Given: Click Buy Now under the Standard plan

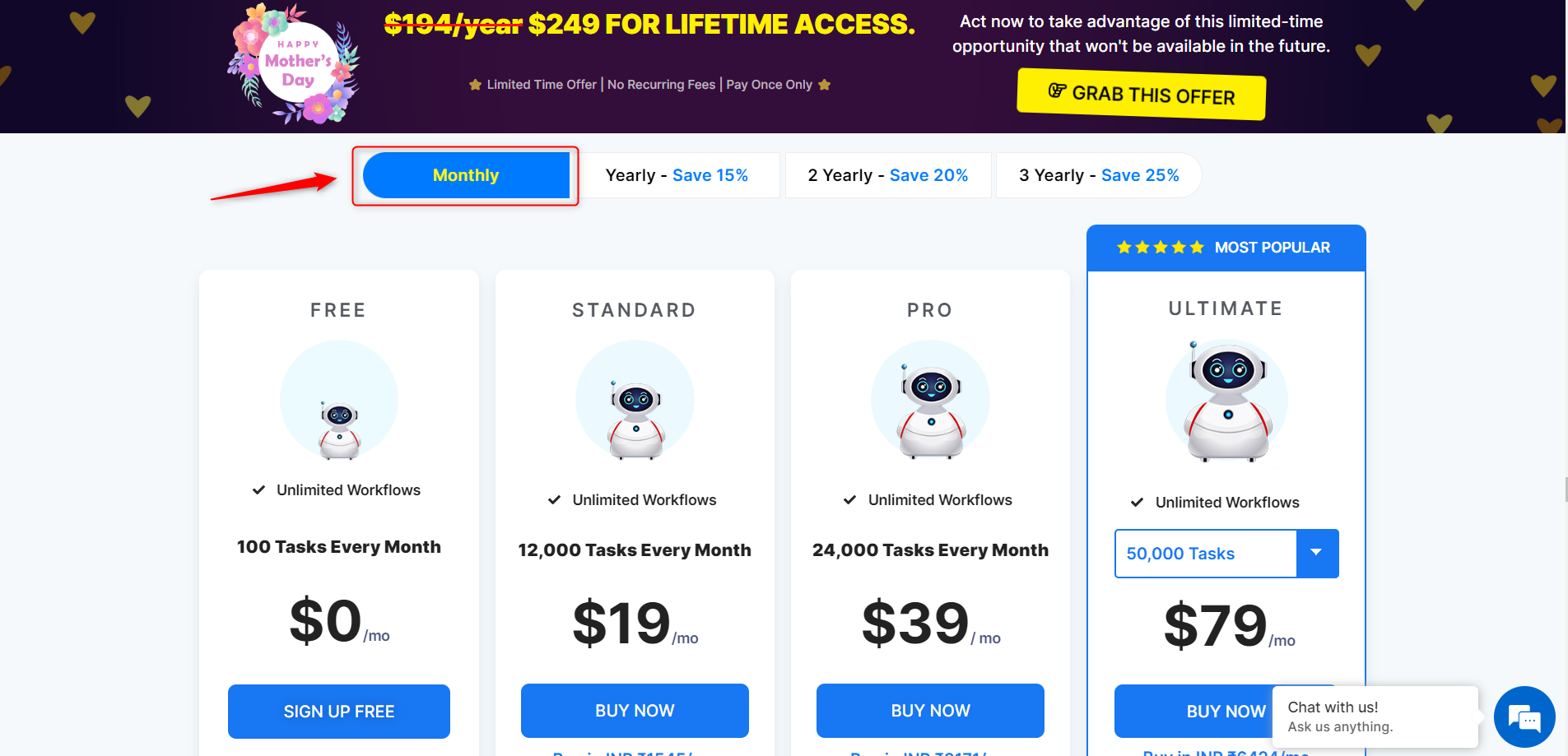Looking at the screenshot, I should [x=635, y=711].
